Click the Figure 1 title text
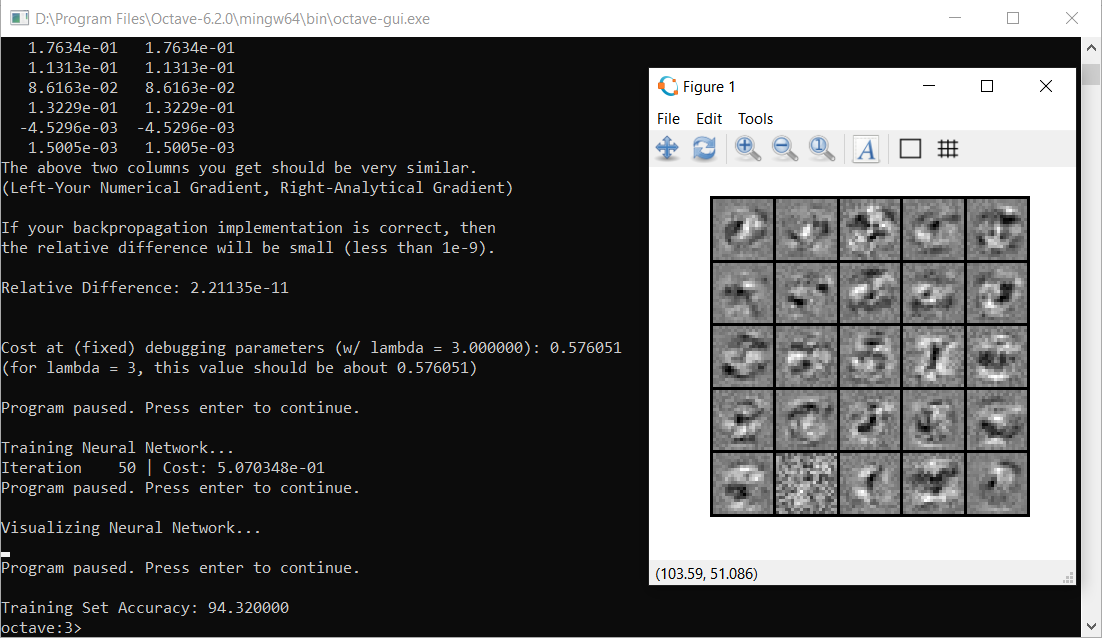This screenshot has width=1102, height=638. tap(708, 86)
